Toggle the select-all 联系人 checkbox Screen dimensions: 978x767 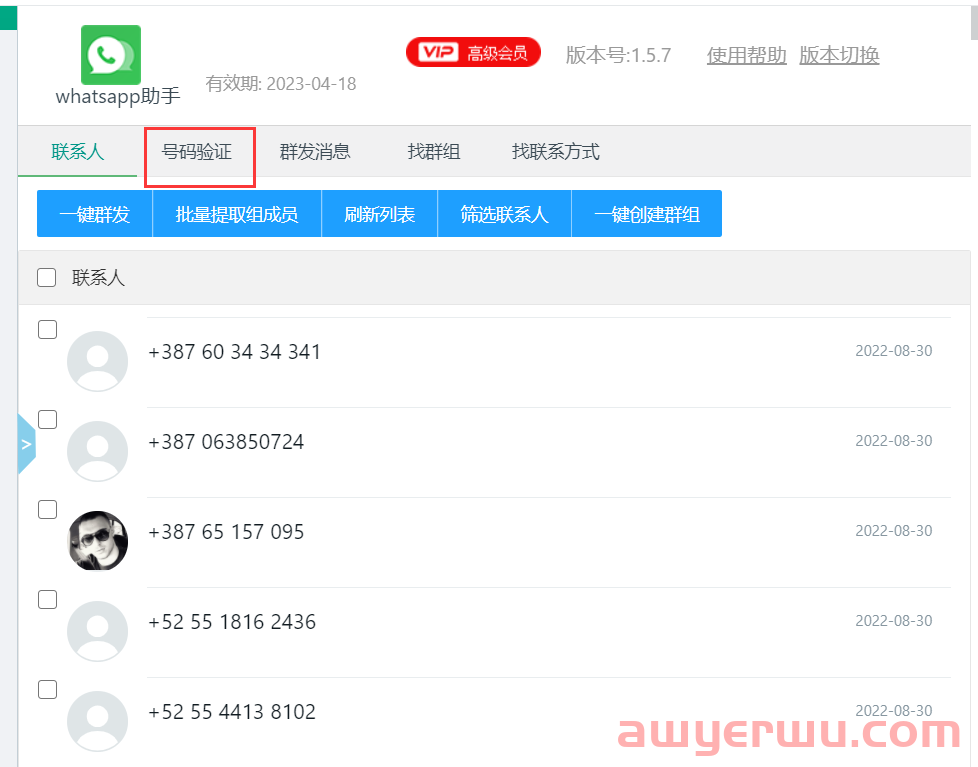click(46, 277)
